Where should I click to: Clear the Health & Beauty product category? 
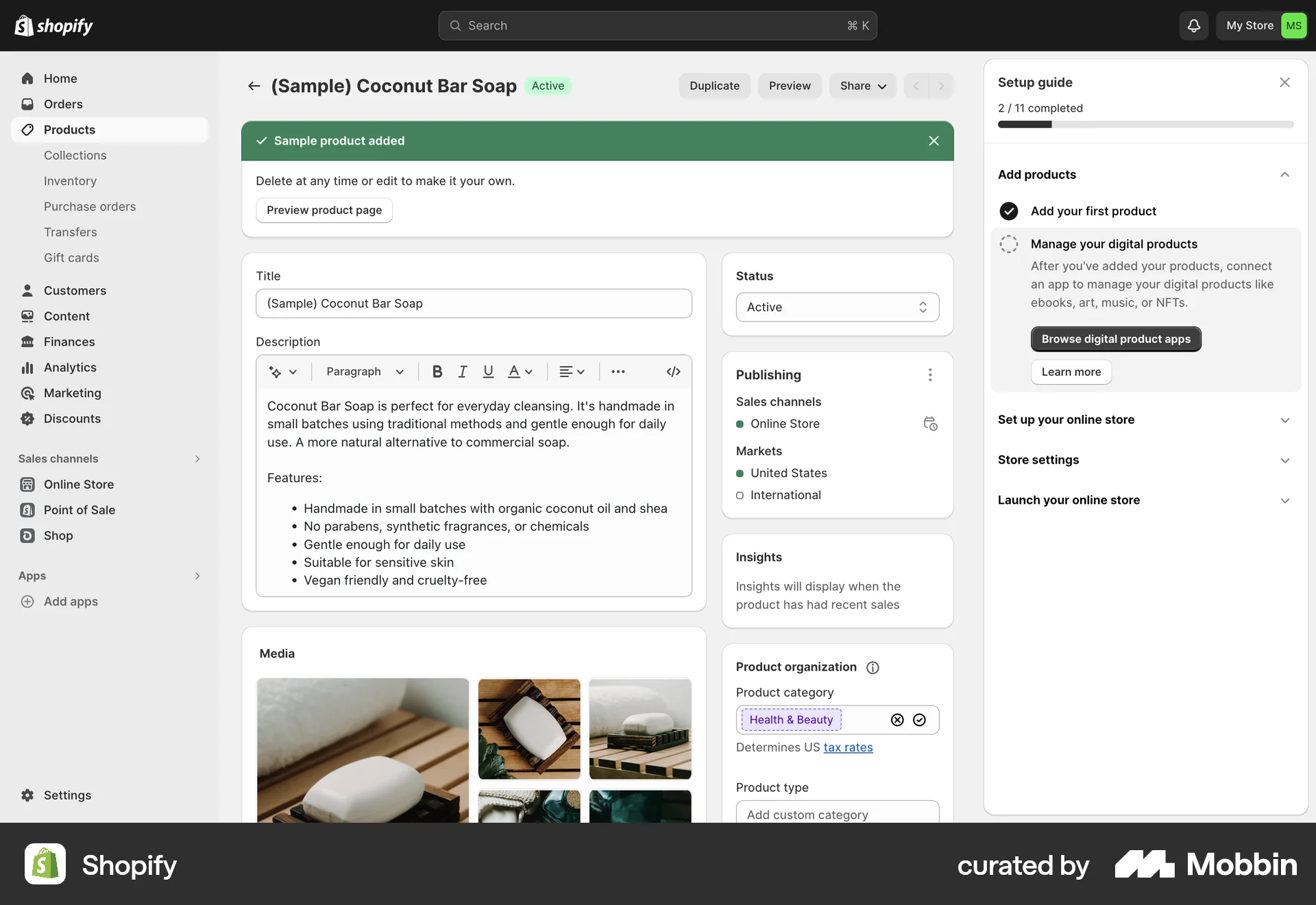pyautogui.click(x=897, y=720)
